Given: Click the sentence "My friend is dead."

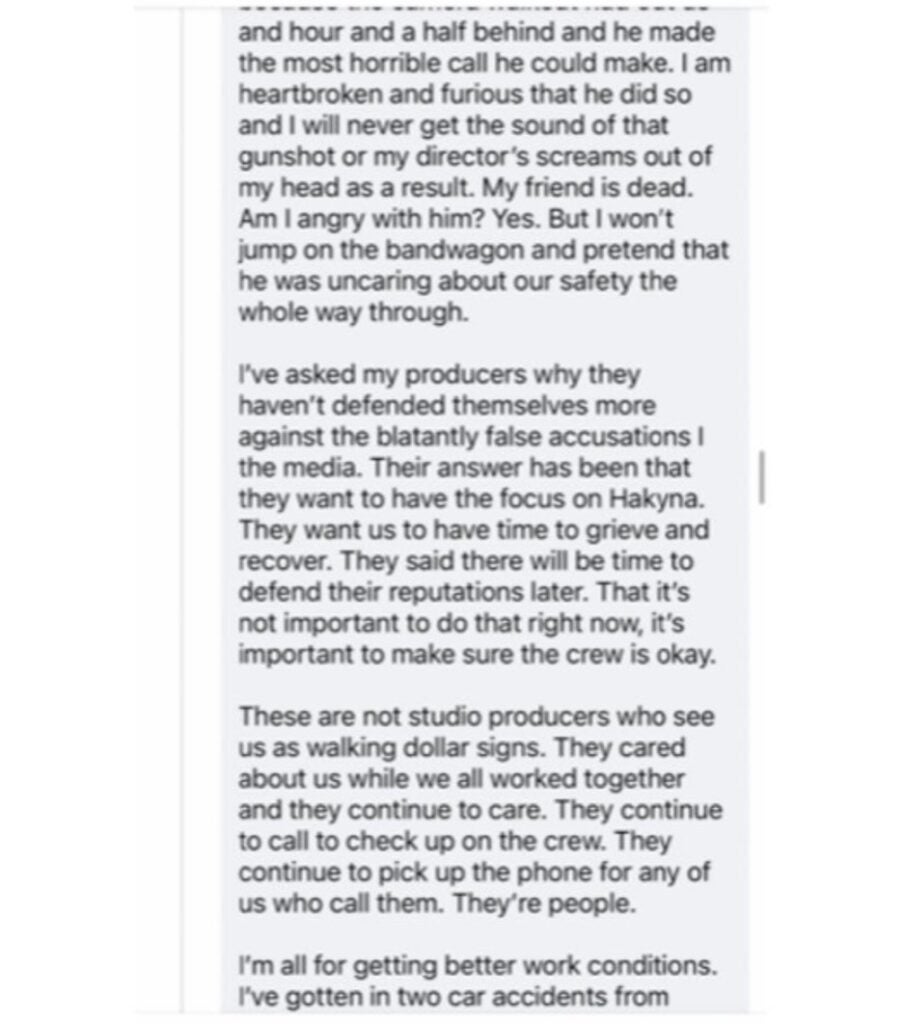Looking at the screenshot, I should [587, 188].
